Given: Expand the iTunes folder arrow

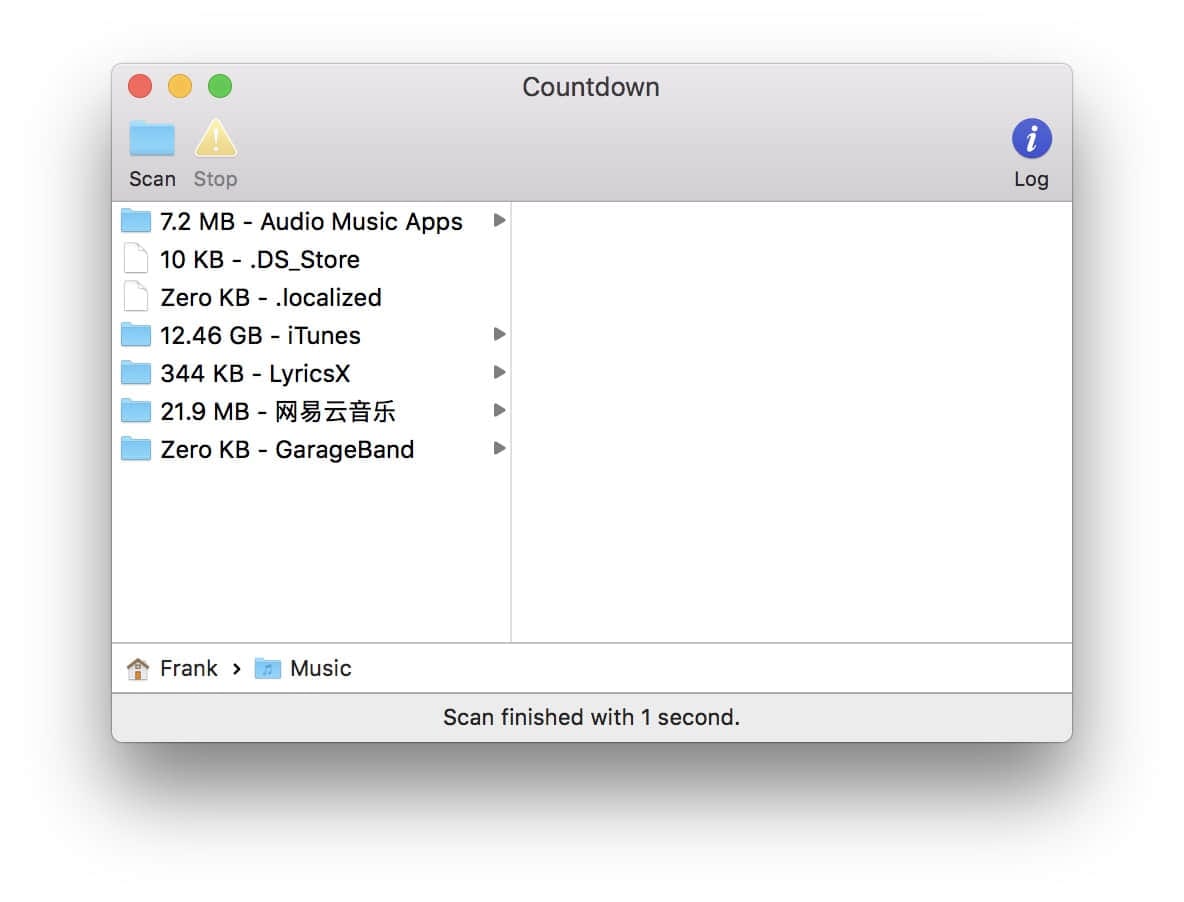Looking at the screenshot, I should coord(499,334).
